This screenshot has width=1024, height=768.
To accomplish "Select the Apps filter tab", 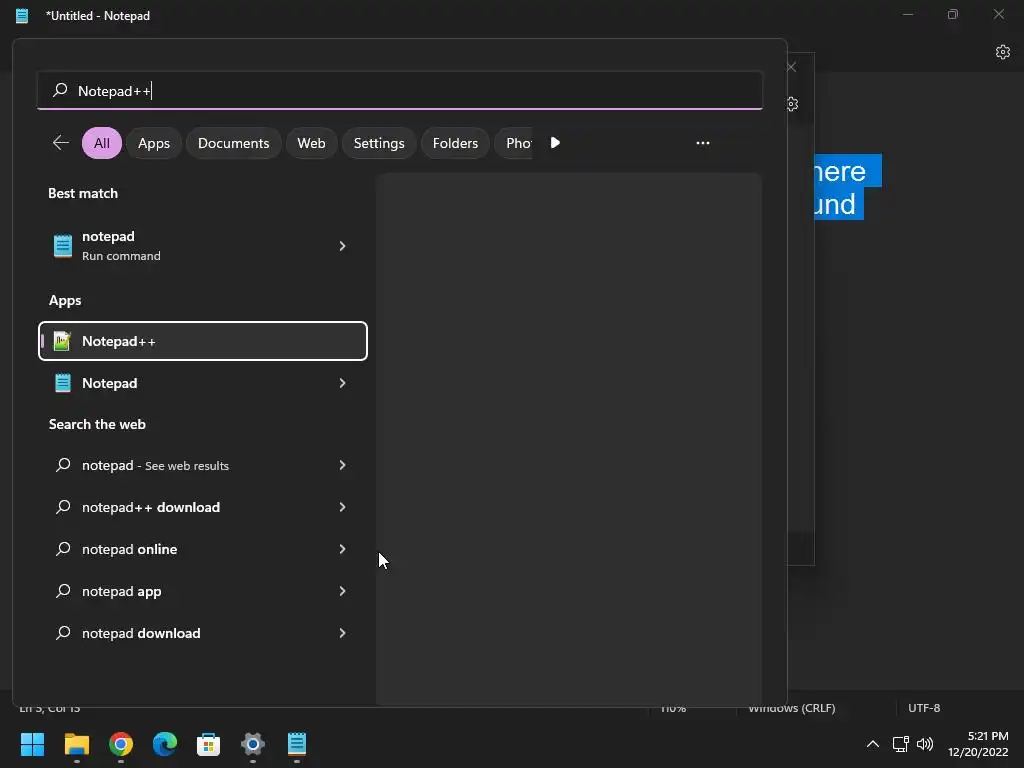I will tap(153, 143).
